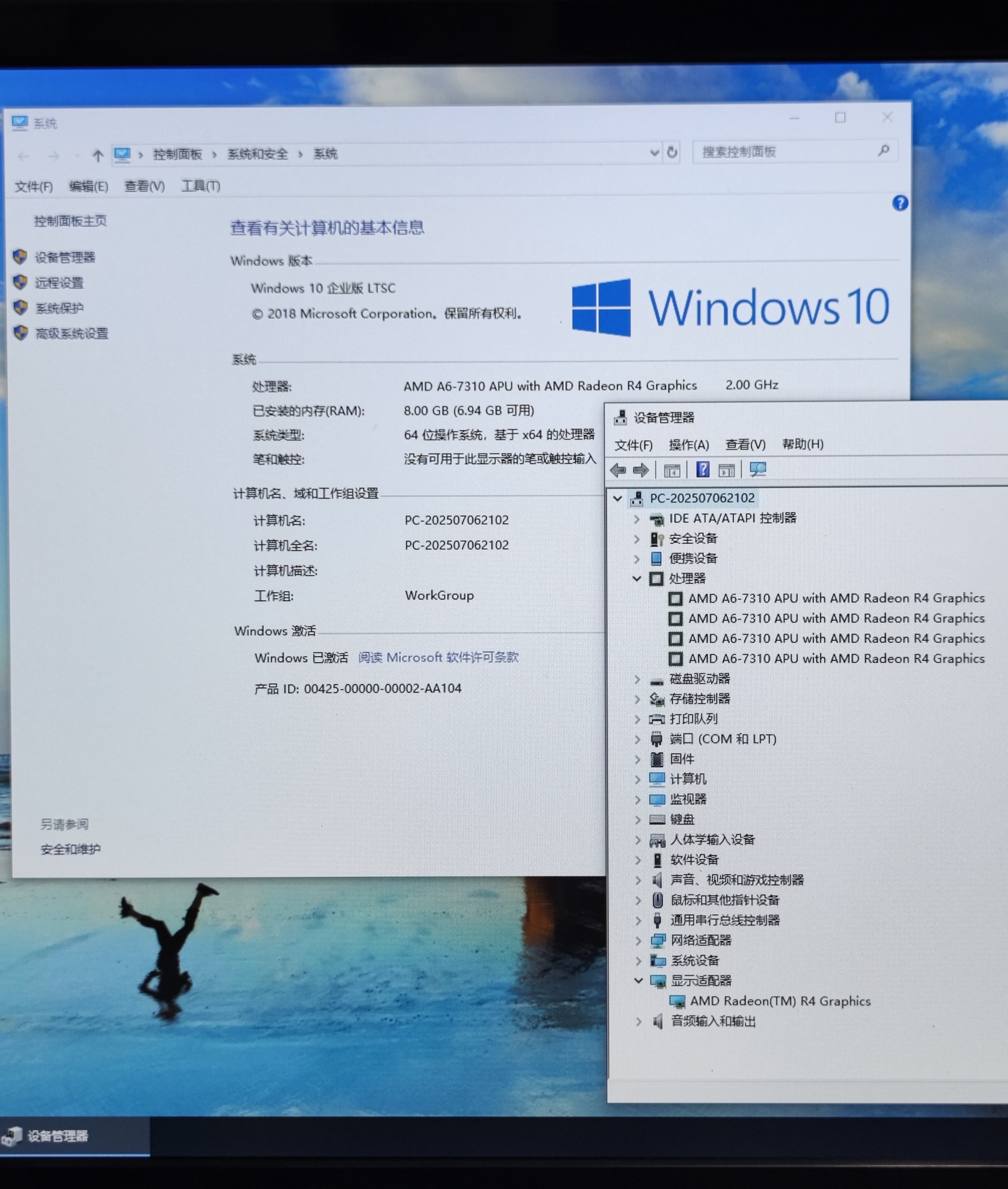This screenshot has height=1189, width=1008.
Task: Select 计算机 tree item in Device Manager
Action: click(x=688, y=779)
